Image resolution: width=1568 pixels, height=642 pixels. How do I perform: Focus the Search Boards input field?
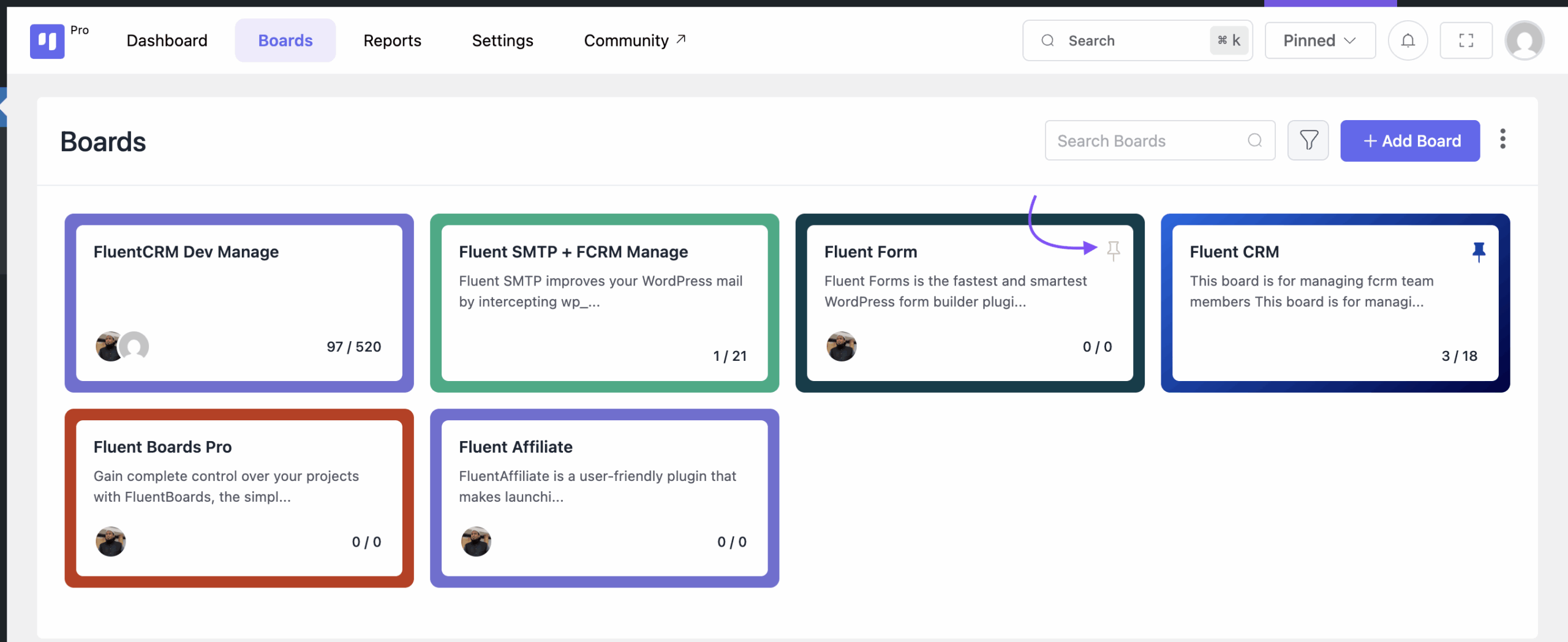[1160, 140]
